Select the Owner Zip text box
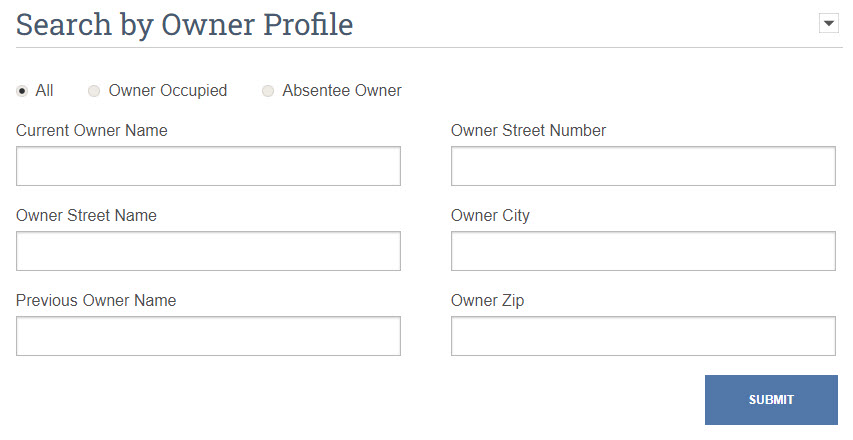The image size is (853, 440). (x=643, y=336)
